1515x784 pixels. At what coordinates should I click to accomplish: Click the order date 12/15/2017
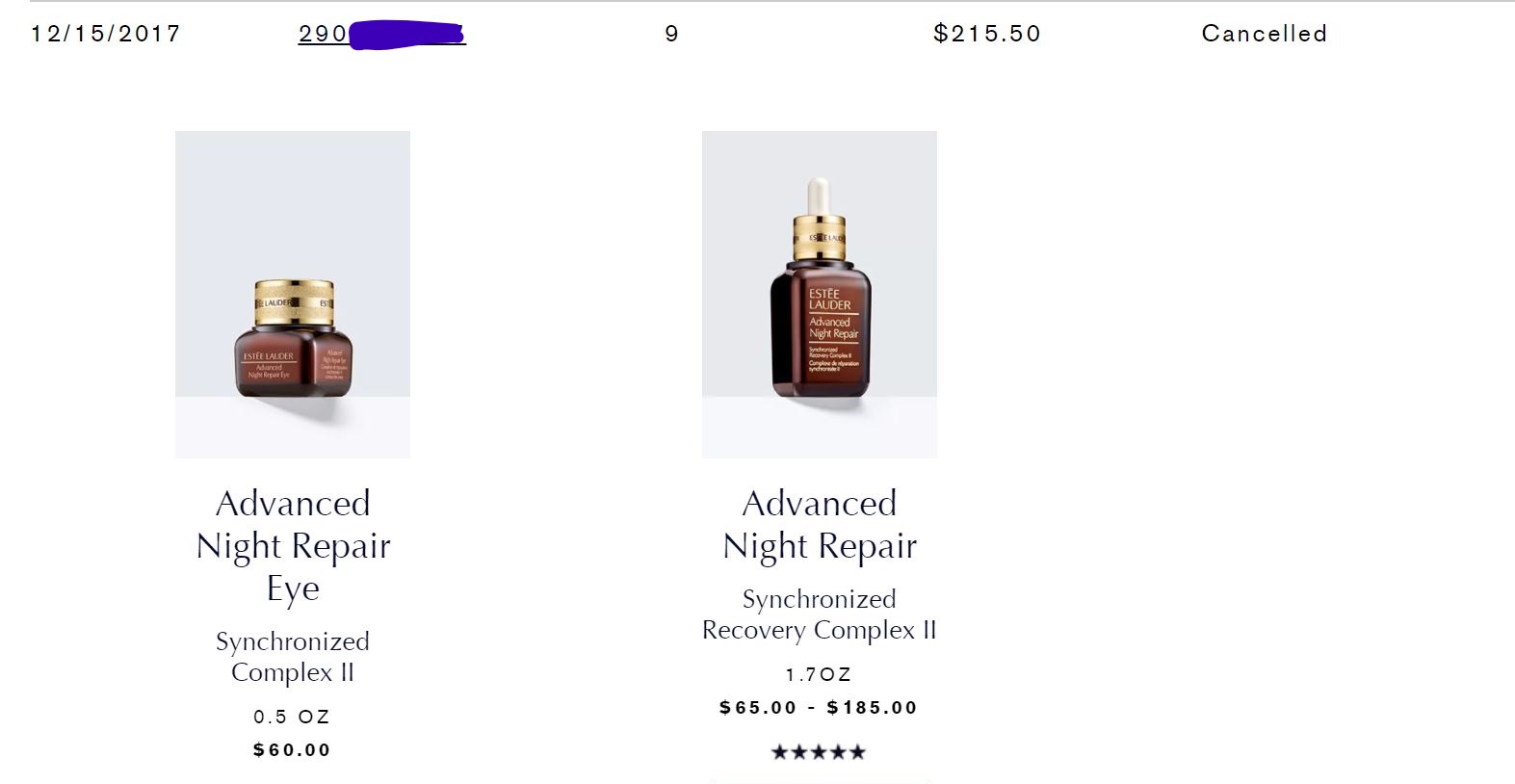106,35
